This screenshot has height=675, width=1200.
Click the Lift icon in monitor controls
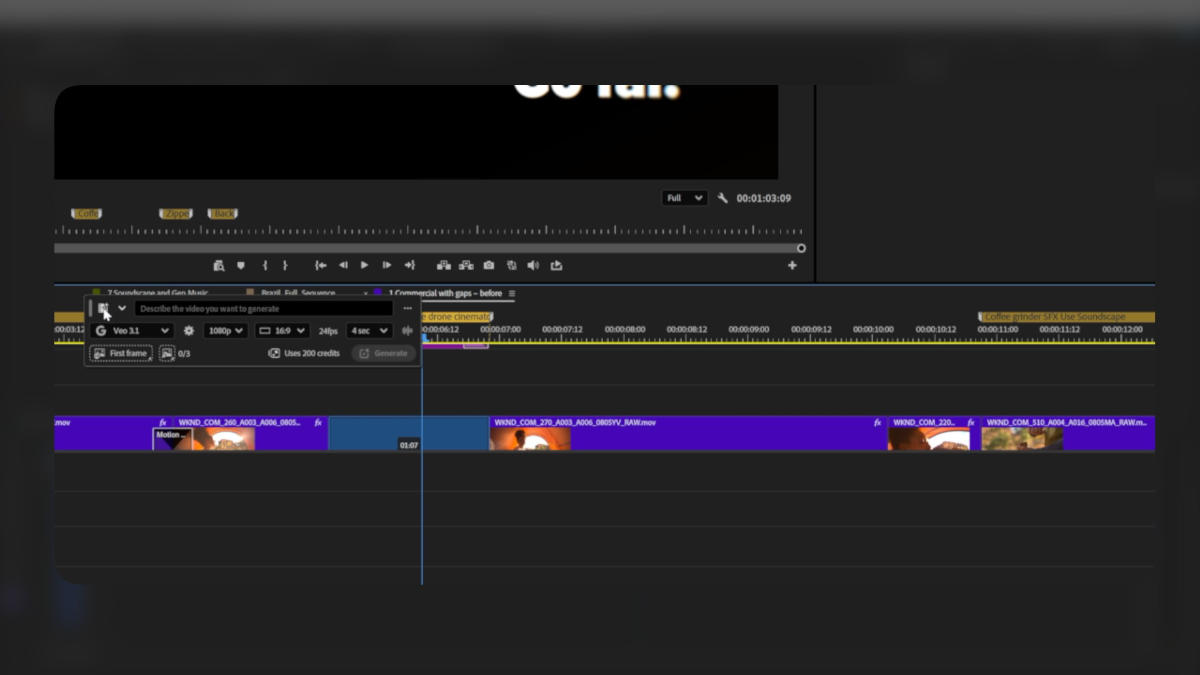[x=444, y=265]
